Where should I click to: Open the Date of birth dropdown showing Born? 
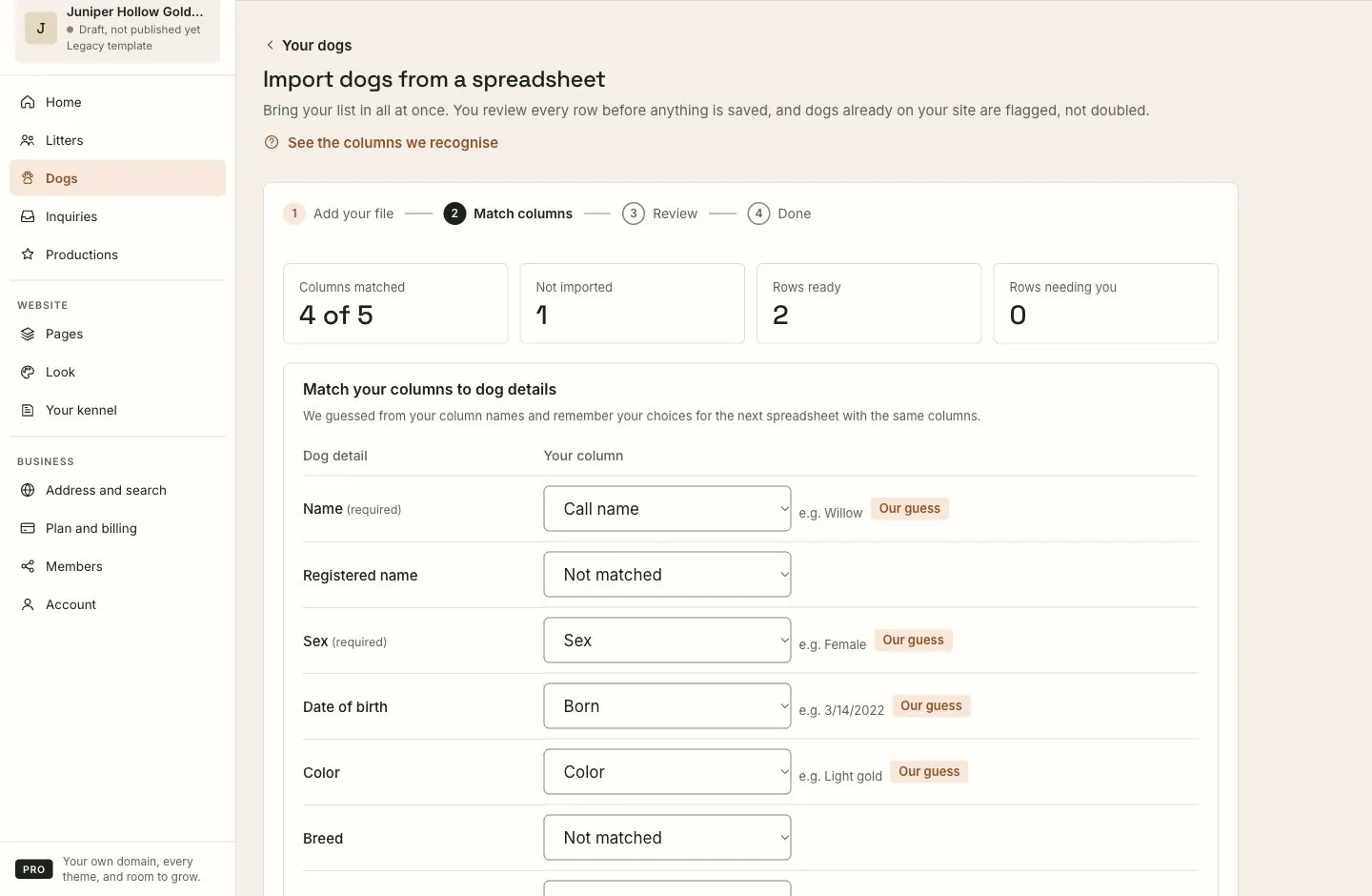pos(667,706)
